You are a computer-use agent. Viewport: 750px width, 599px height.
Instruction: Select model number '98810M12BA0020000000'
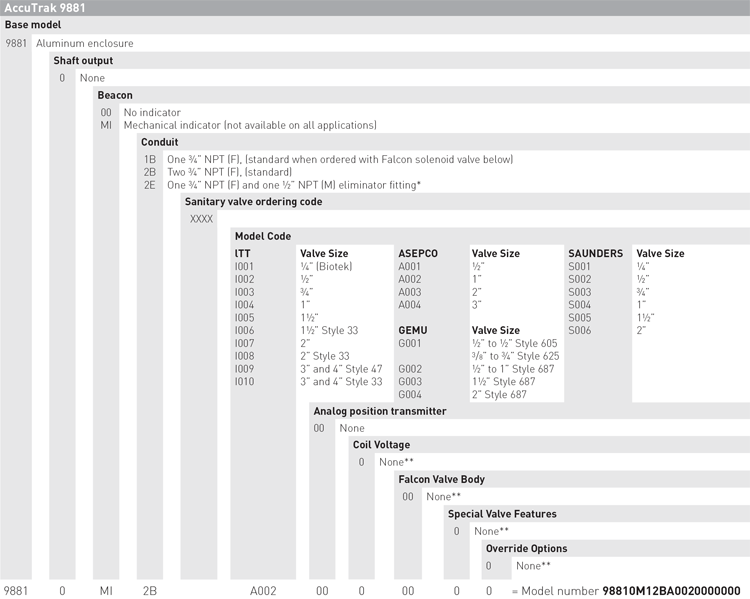point(671,591)
